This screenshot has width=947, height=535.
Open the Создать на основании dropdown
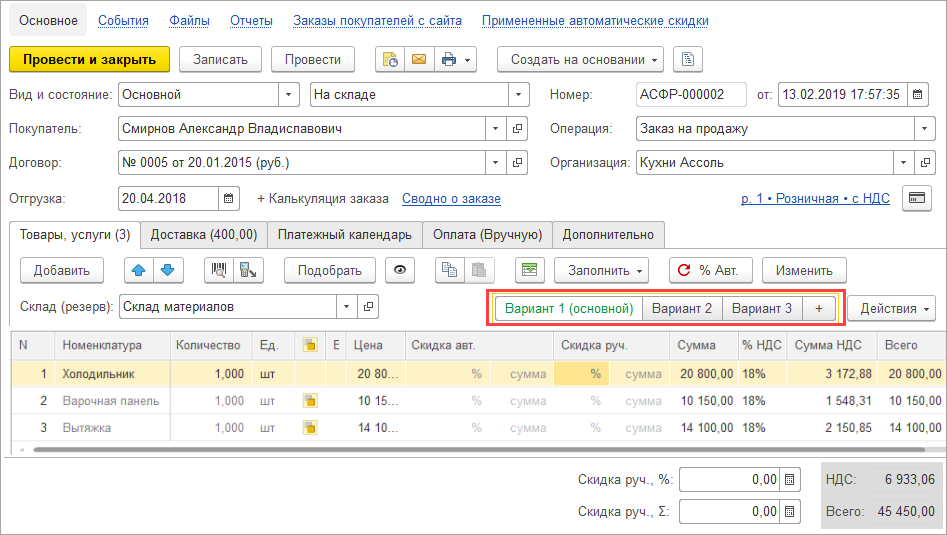[580, 59]
